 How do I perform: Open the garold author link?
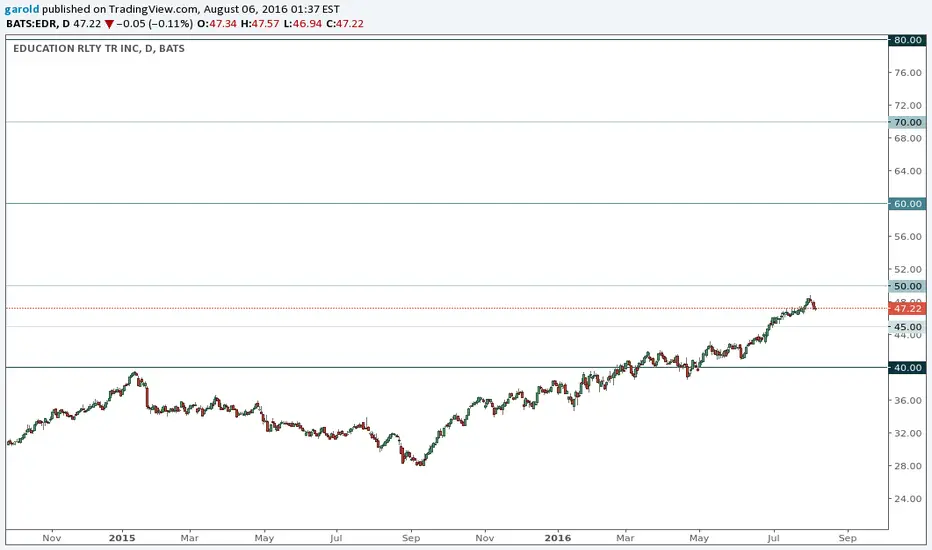click(x=21, y=10)
